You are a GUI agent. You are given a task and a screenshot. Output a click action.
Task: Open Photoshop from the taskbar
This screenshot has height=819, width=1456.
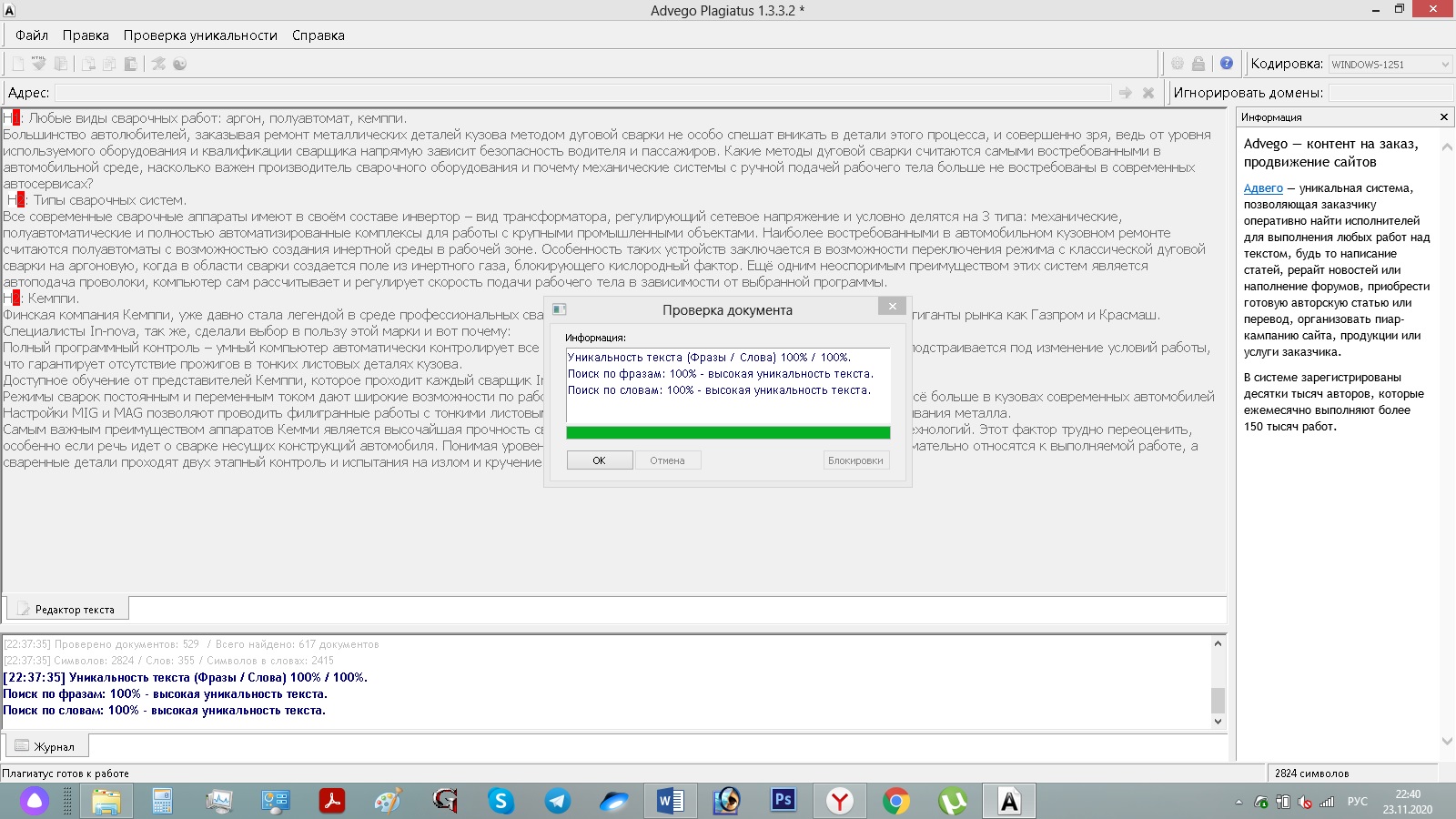pos(784,801)
